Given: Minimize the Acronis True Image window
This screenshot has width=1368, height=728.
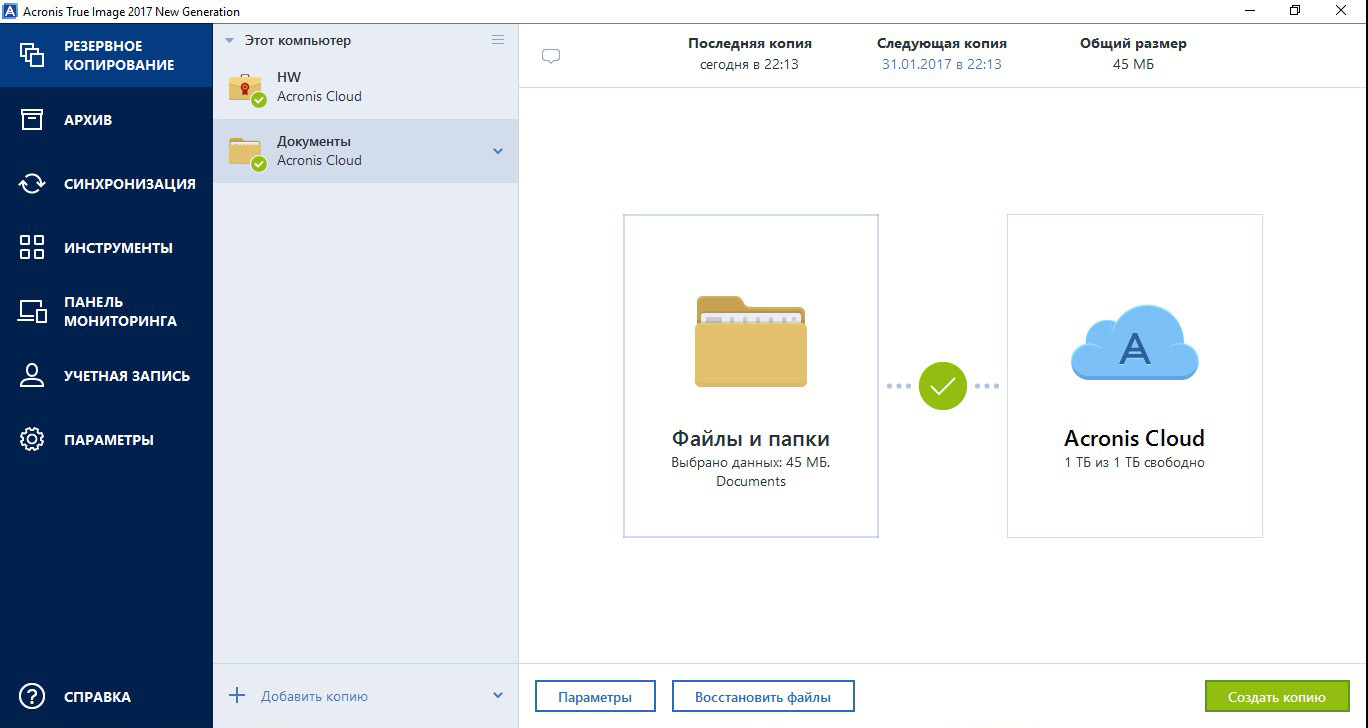Looking at the screenshot, I should [x=1249, y=10].
